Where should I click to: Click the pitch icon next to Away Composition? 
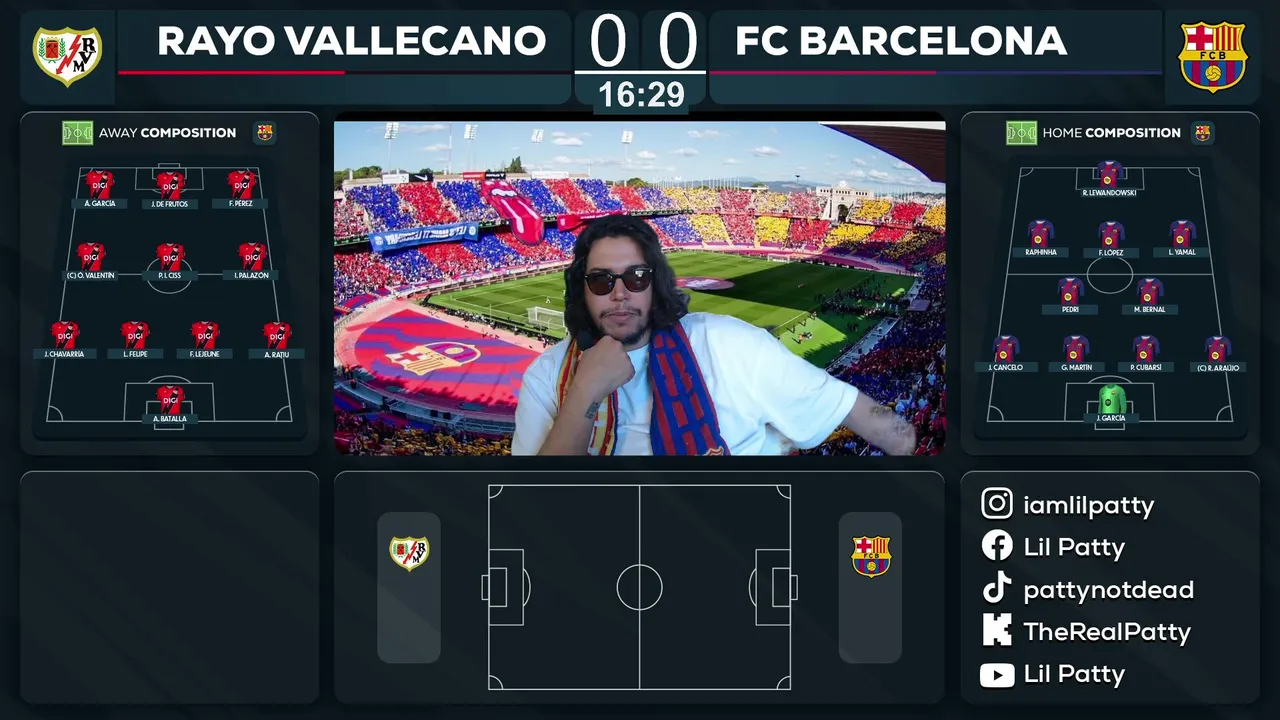77,133
